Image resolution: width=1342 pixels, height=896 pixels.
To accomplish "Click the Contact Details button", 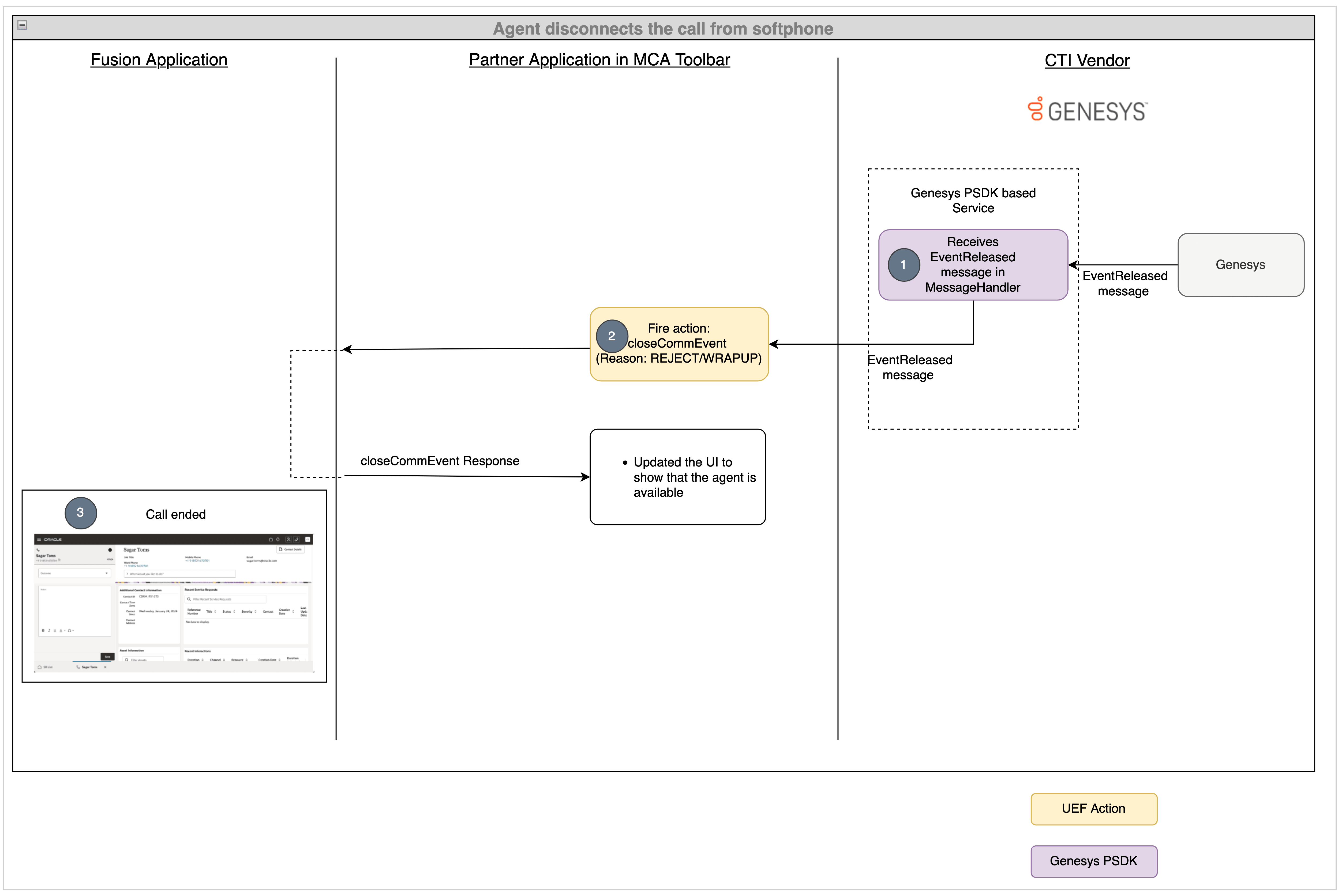I will 290,550.
